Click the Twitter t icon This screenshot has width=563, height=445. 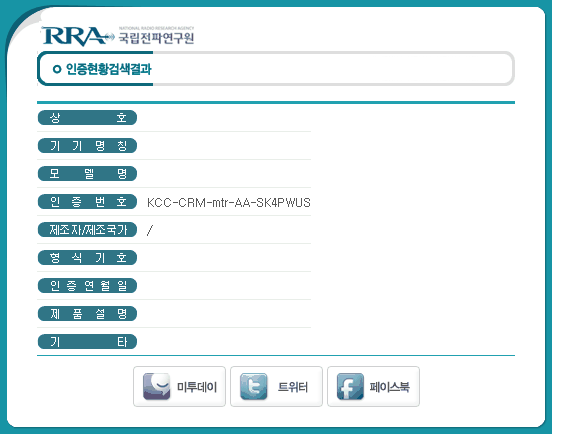tap(253, 386)
